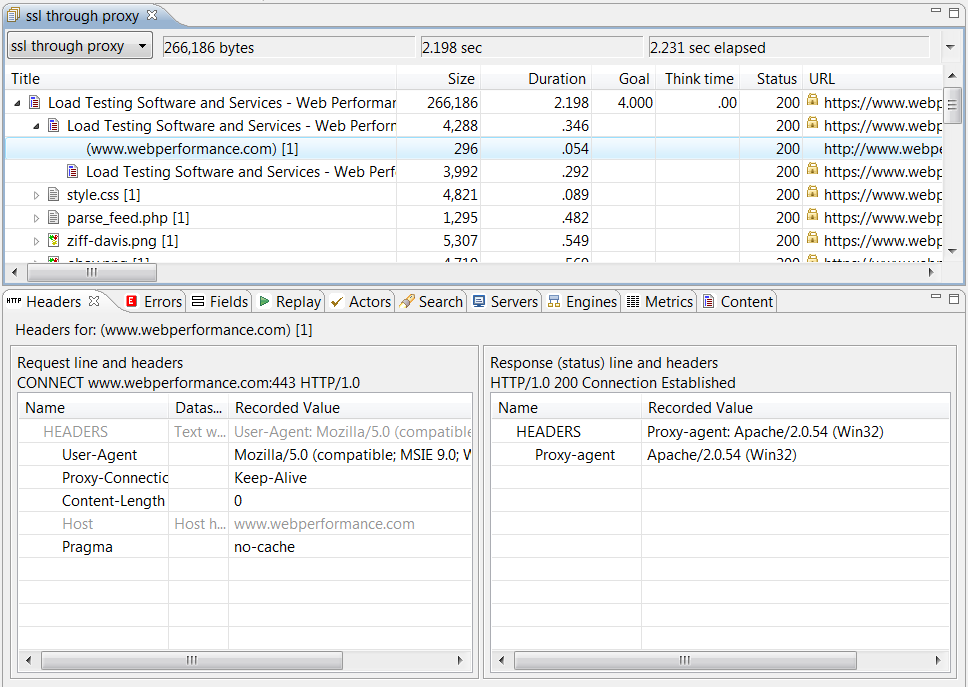Image resolution: width=968 pixels, height=687 pixels.
Task: Select the Pragma header row
Action: (x=245, y=547)
